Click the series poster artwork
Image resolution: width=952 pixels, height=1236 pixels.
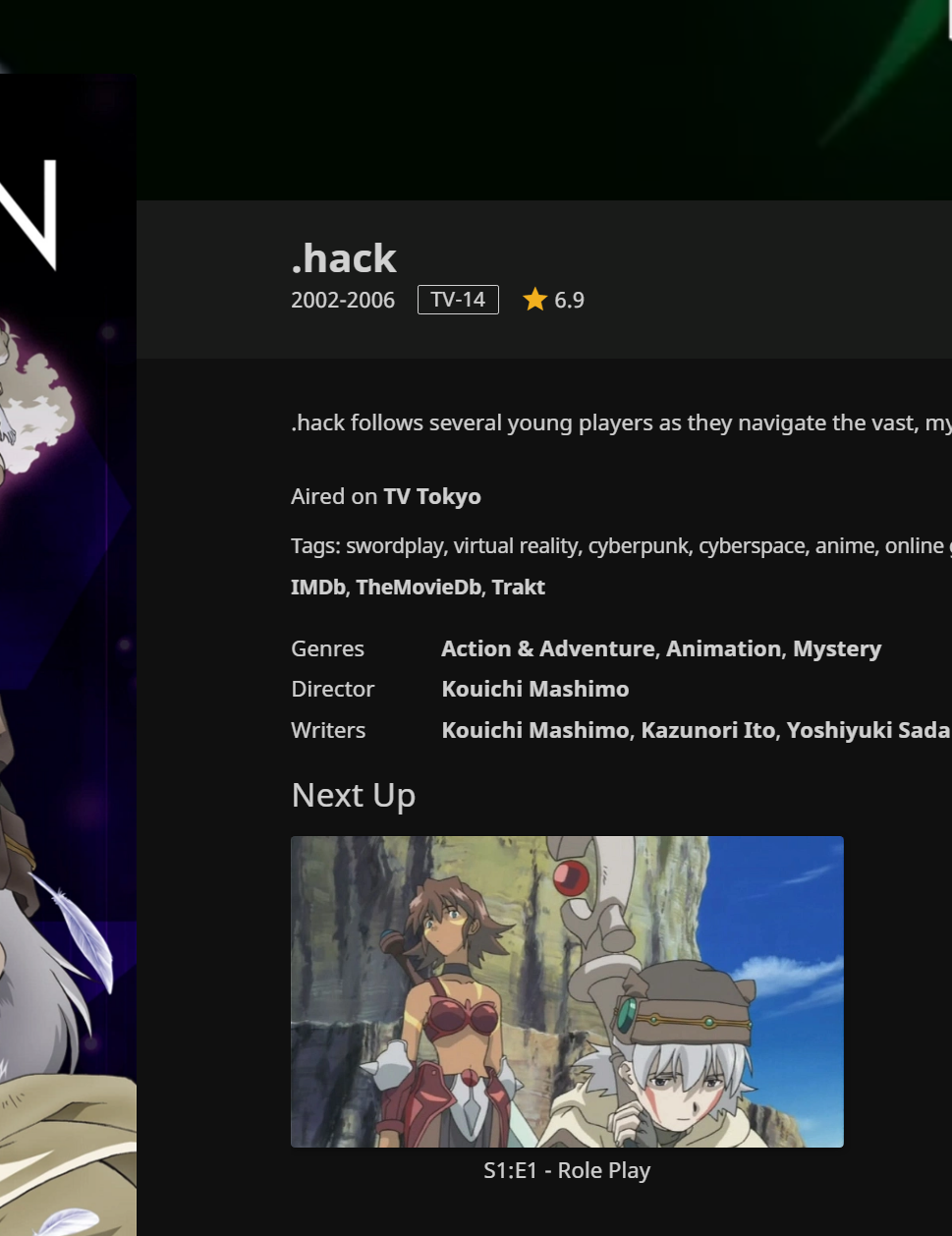coord(68,648)
